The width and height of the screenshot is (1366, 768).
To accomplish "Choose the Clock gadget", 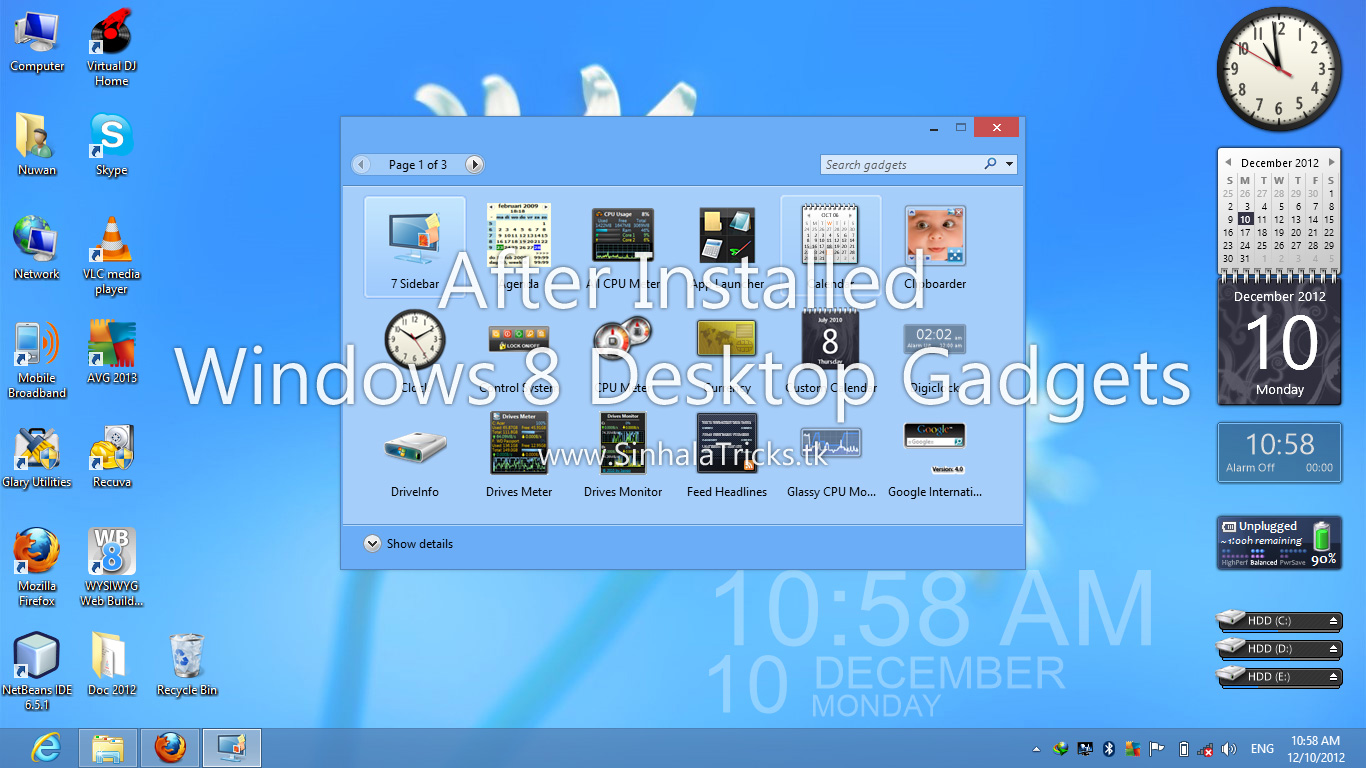I will click(x=414, y=340).
